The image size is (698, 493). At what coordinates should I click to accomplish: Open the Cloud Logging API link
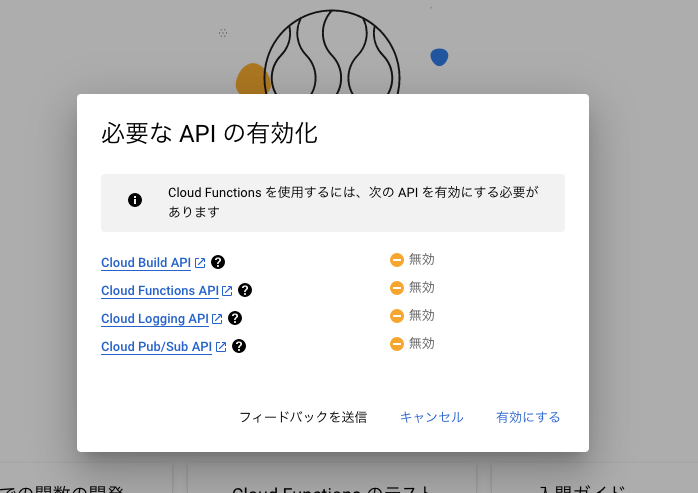[x=155, y=319]
